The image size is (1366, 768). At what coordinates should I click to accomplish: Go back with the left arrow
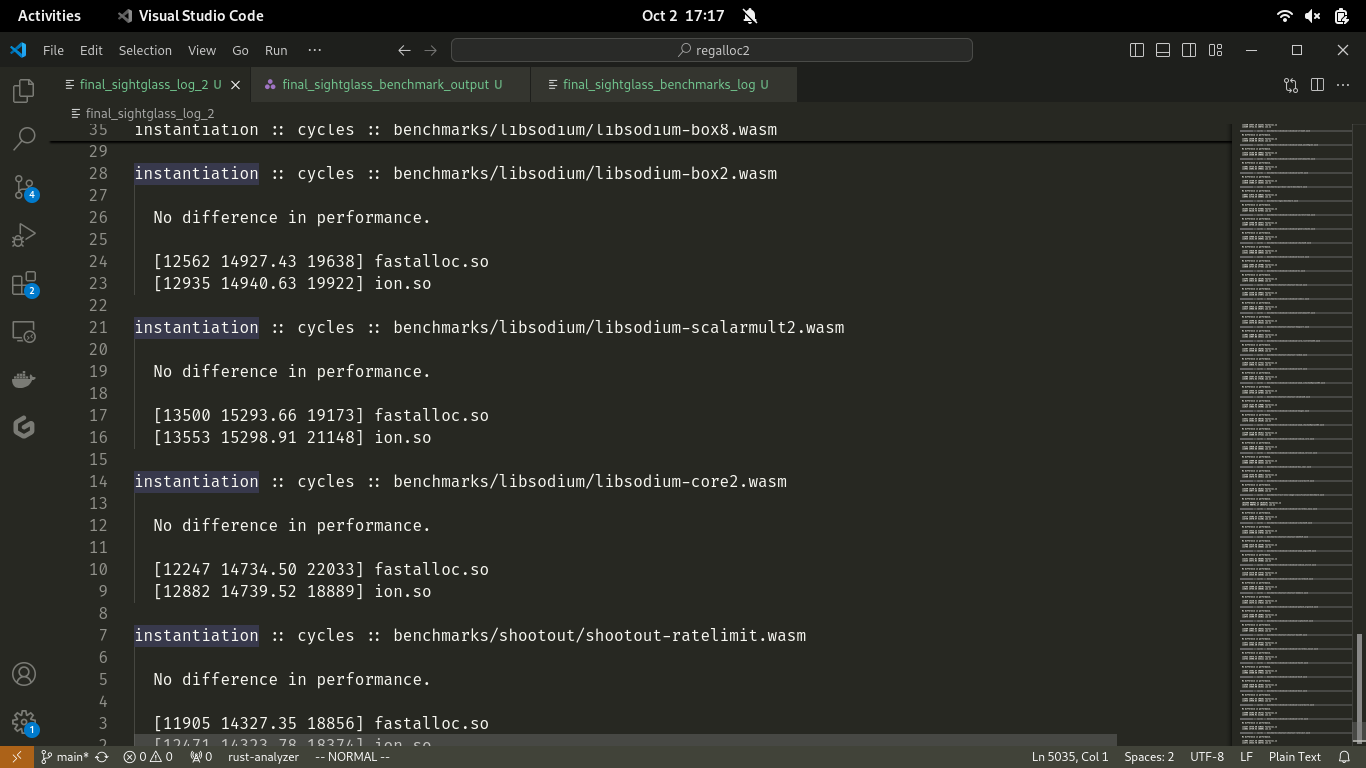point(404,50)
